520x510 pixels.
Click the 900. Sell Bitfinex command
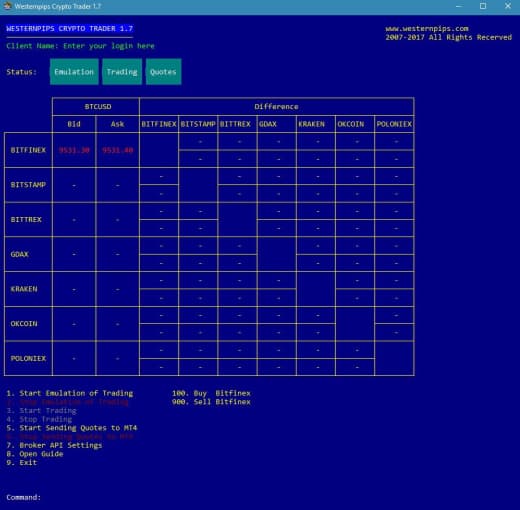(211, 402)
